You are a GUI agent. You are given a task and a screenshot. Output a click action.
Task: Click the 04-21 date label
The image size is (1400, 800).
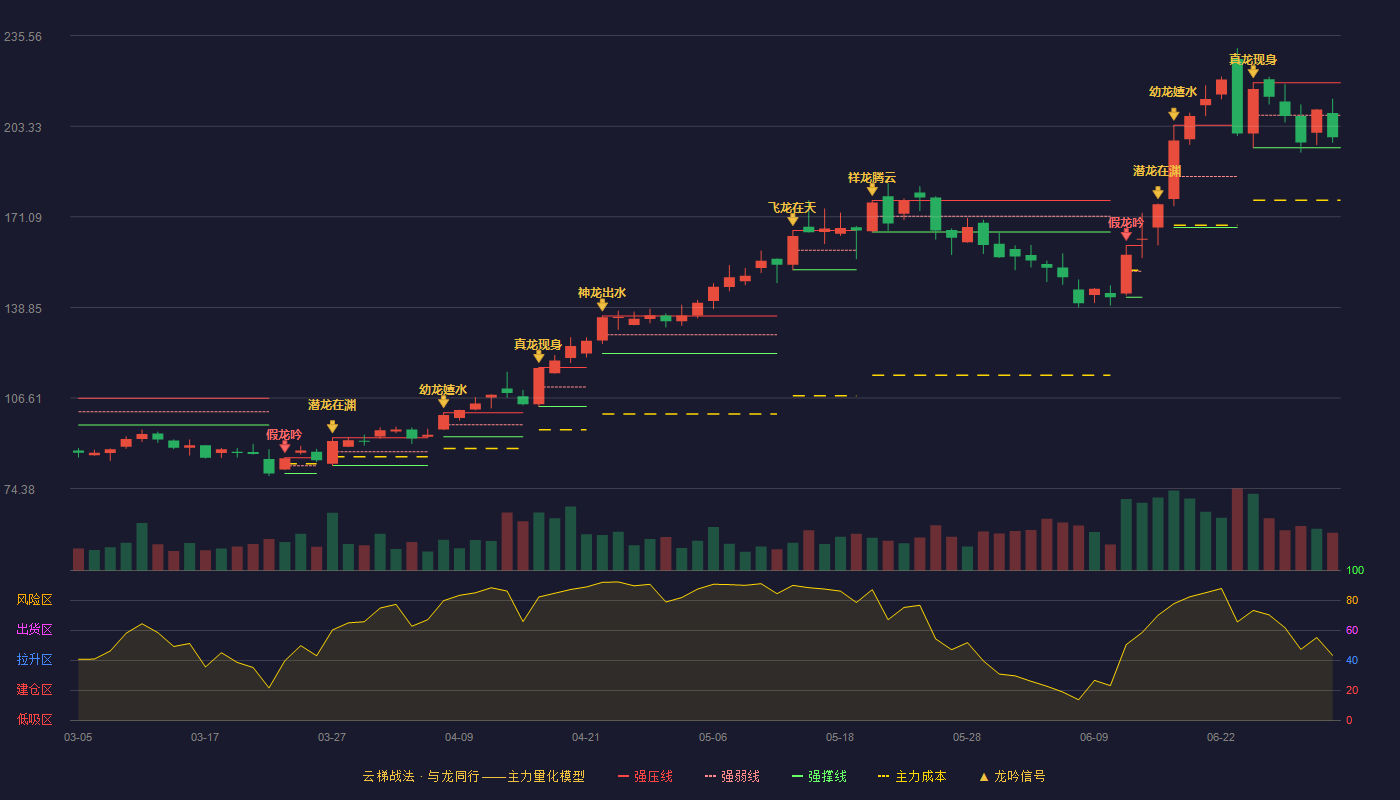pos(586,737)
